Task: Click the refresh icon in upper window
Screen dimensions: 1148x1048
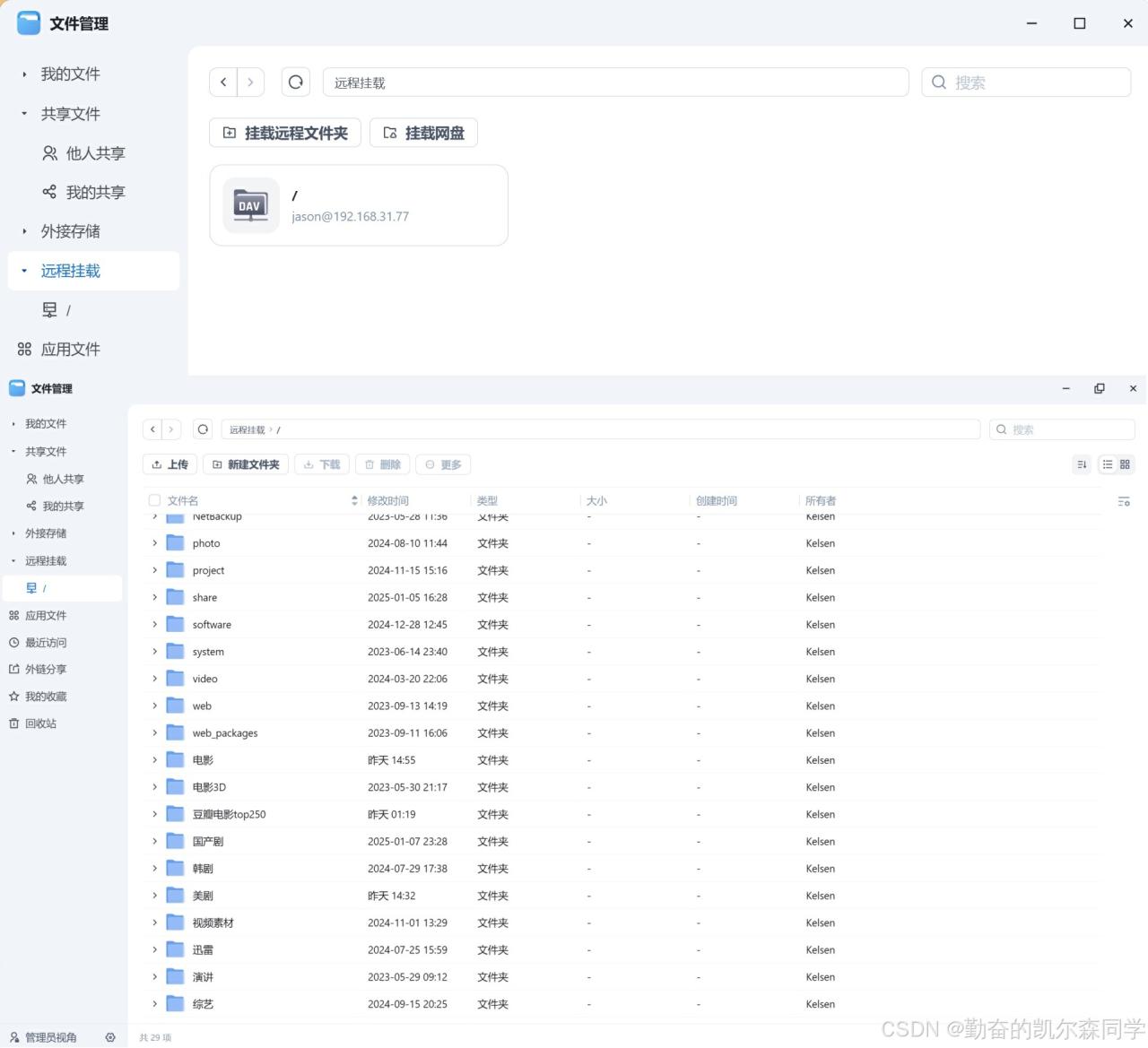Action: pos(295,82)
